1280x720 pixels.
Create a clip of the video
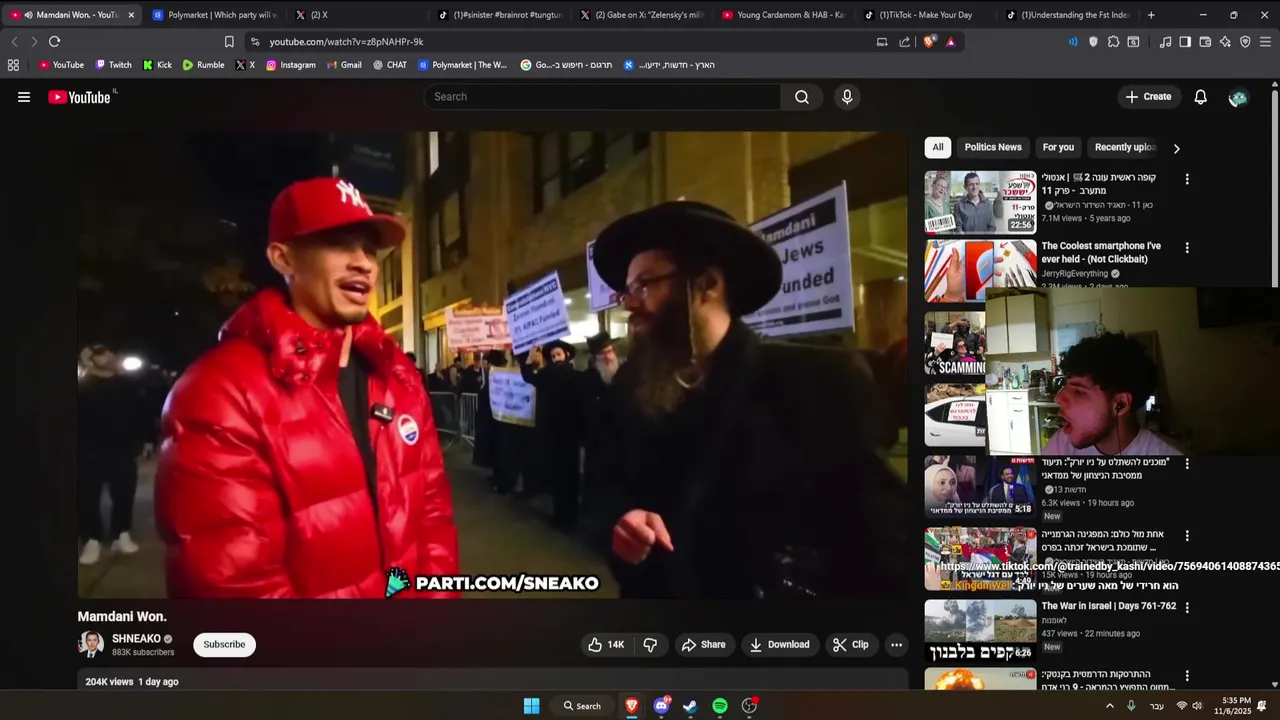coord(850,645)
